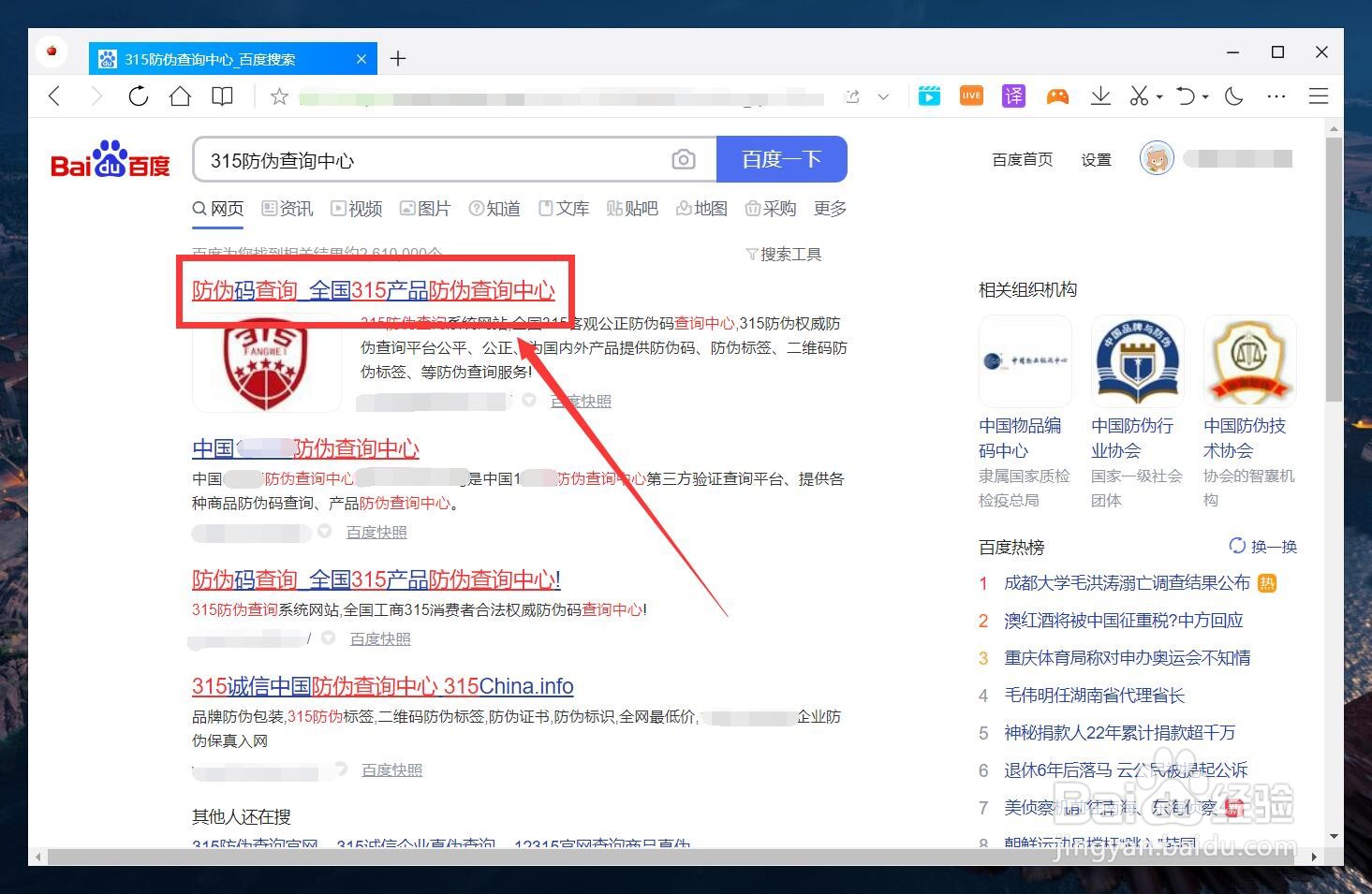Open hot item 澳红酒将被中国征重税?中方回应
Viewport: 1372px width, 894px height.
(1124, 621)
